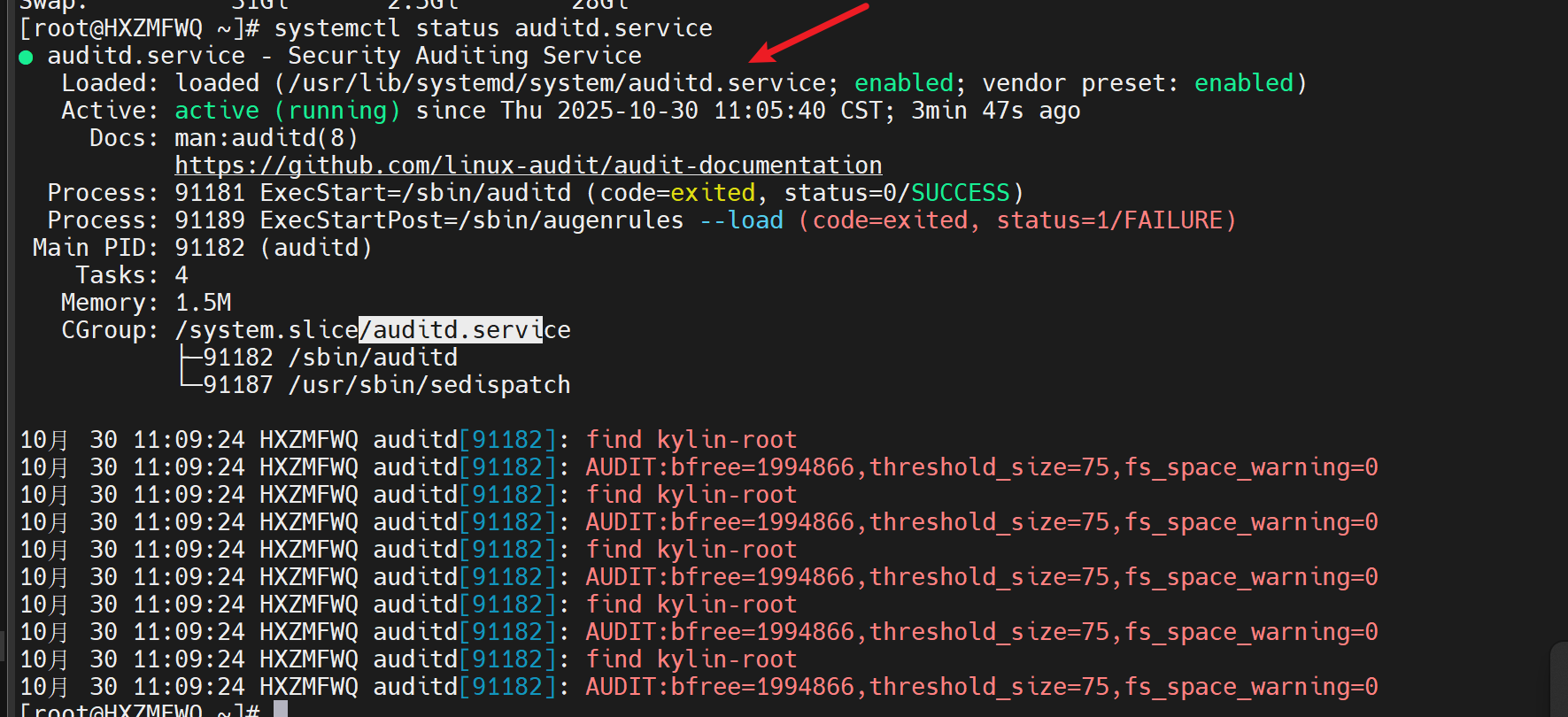Click the 'Memory: 1.5M' value
Image resolution: width=1568 pixels, height=717 pixels.
[203, 303]
